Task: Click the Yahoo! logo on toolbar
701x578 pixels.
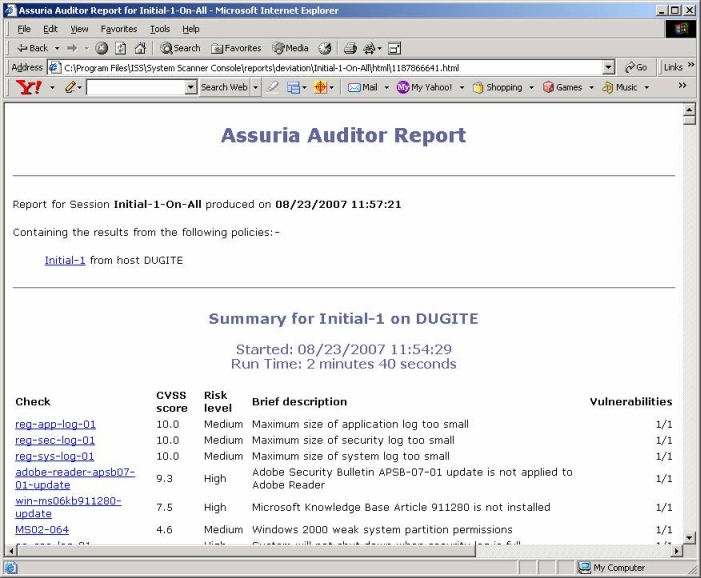Action: point(29,87)
